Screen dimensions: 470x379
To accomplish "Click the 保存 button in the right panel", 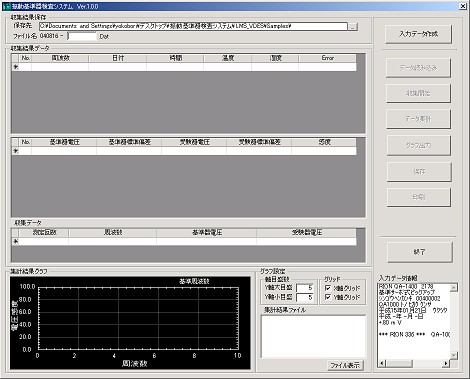I will pyautogui.click(x=419, y=172).
